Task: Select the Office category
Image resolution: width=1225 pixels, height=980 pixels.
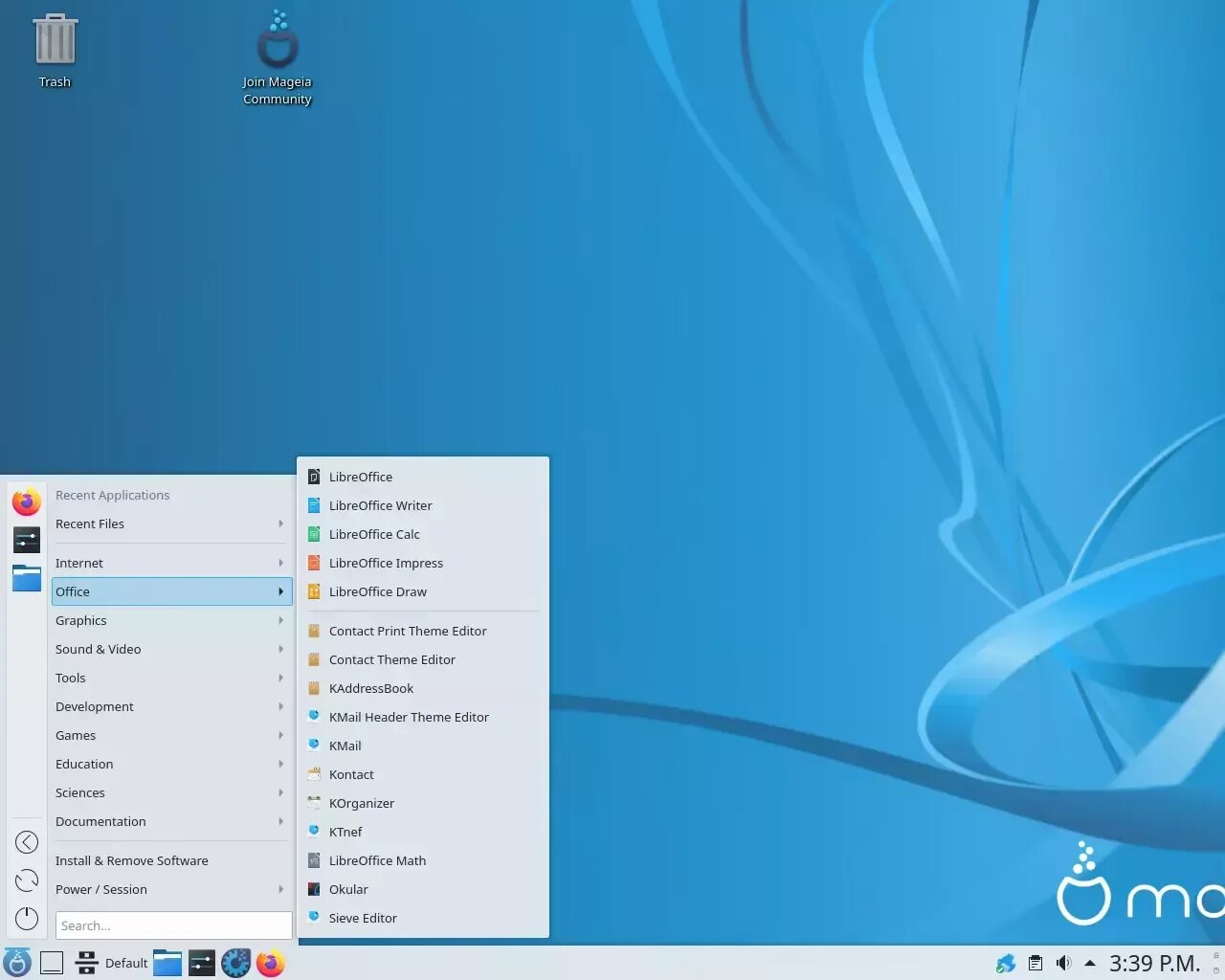Action: [171, 591]
